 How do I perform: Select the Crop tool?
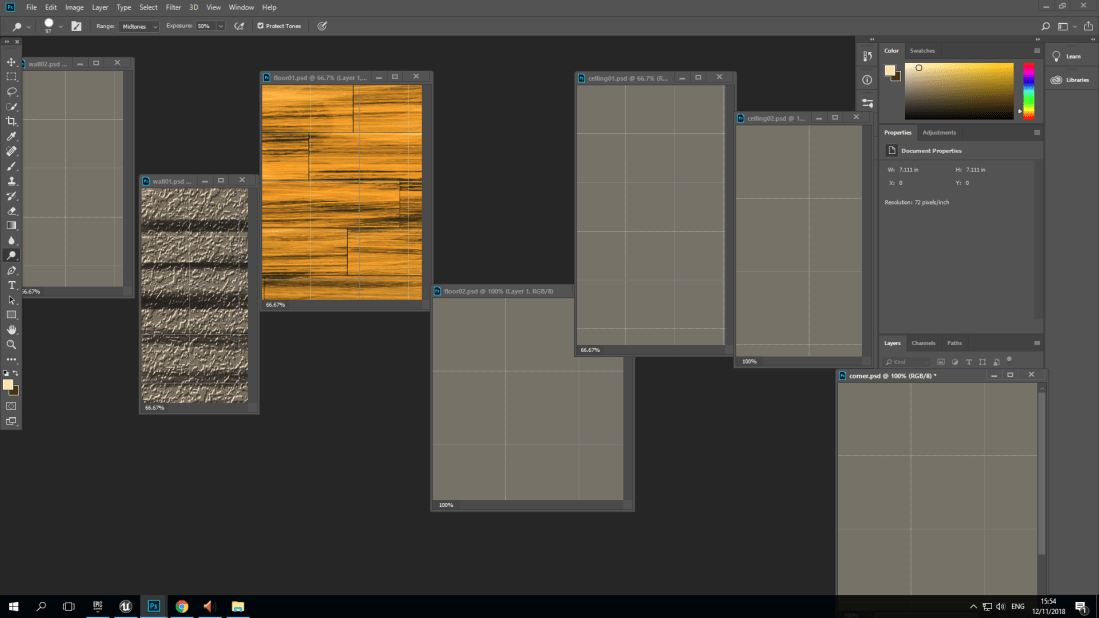point(11,121)
